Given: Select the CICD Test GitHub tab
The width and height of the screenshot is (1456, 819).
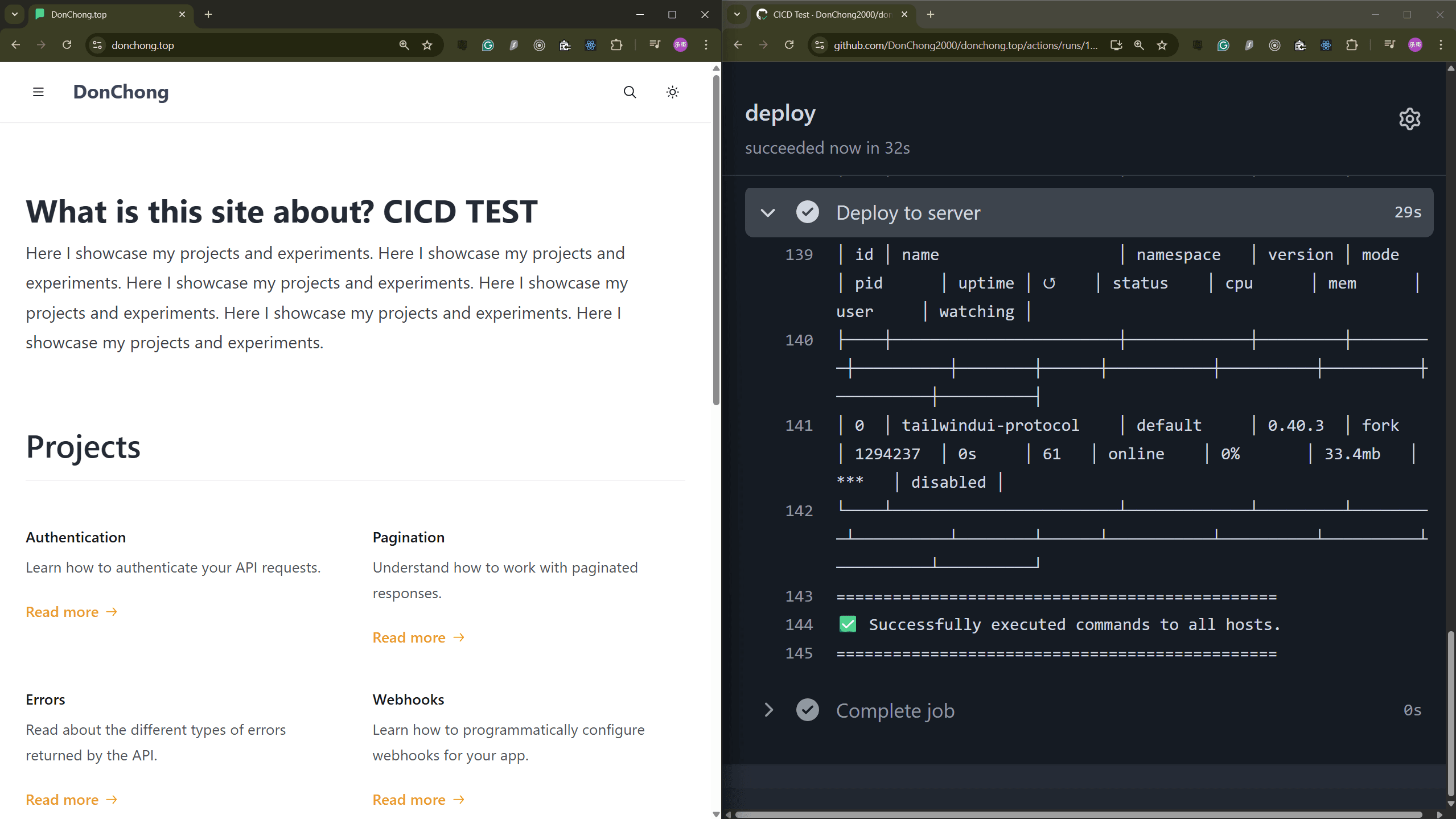Looking at the screenshot, I should 831,14.
